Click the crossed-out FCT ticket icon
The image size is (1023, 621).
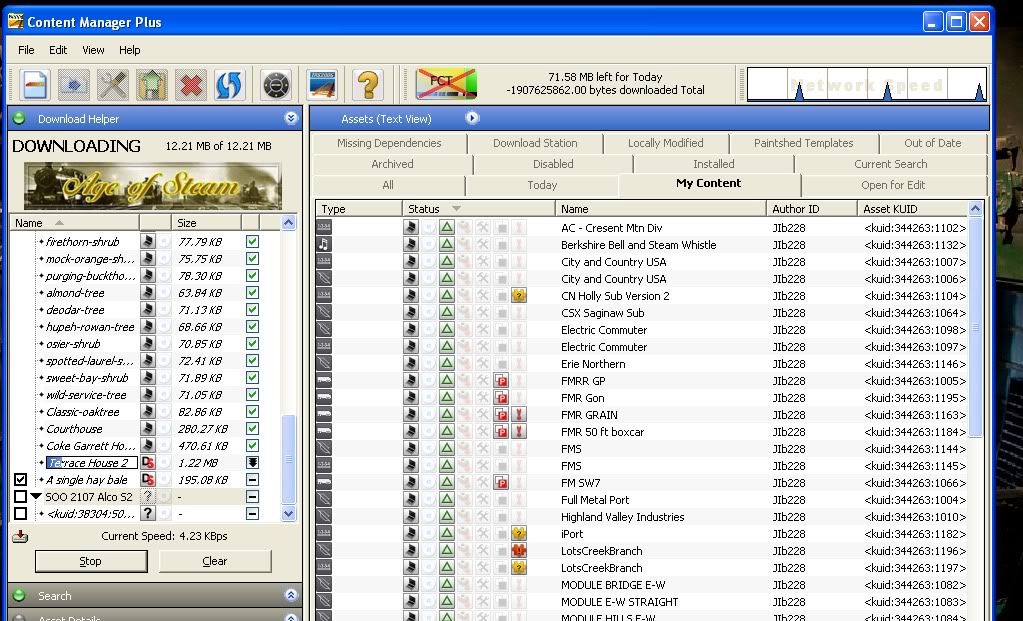446,83
